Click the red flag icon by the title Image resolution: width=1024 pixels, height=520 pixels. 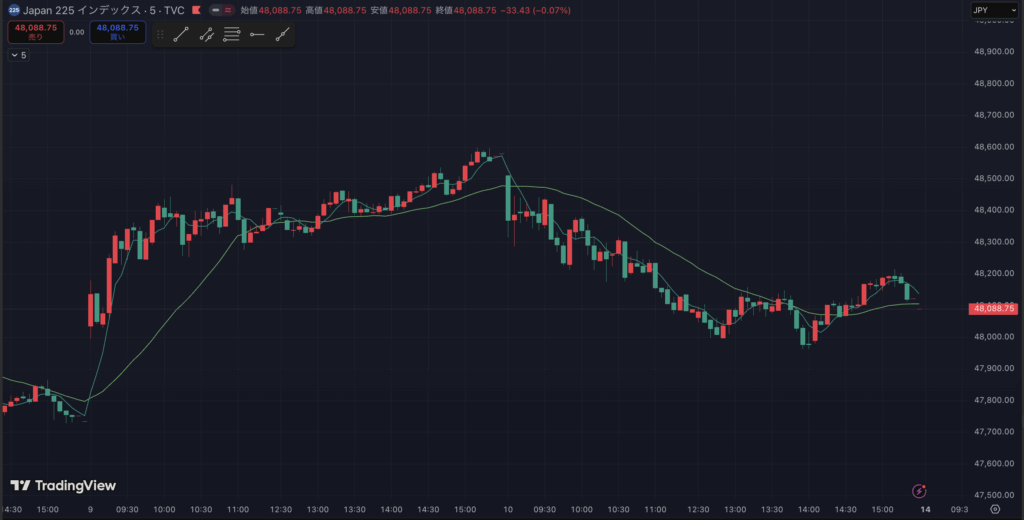196,10
